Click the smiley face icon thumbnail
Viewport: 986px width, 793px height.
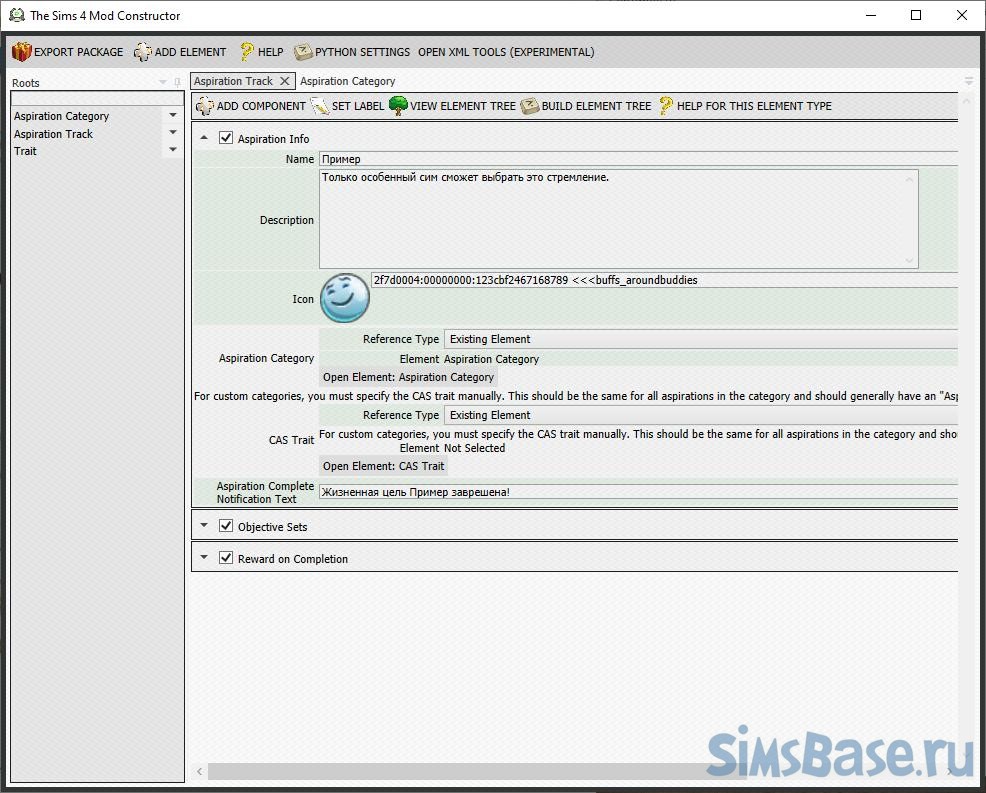(x=344, y=298)
